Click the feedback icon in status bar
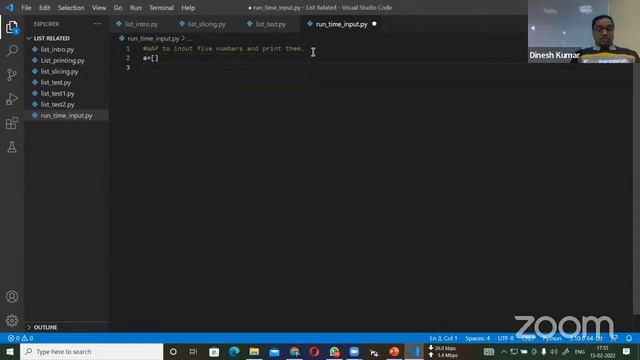The width and height of the screenshot is (640, 360). 614,338
